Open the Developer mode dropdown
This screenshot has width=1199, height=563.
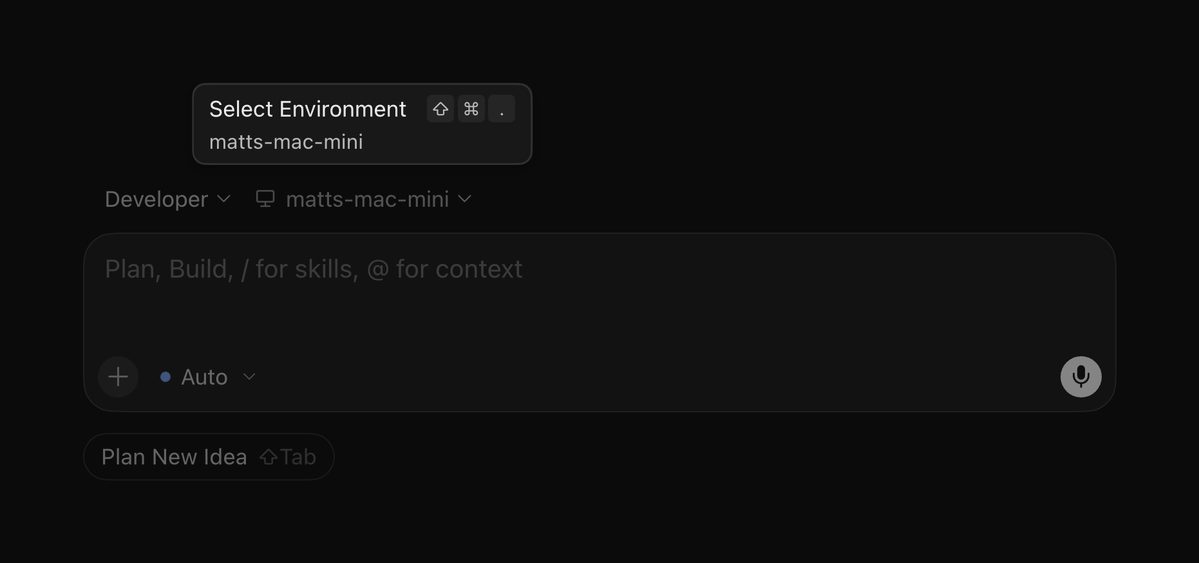[x=167, y=199]
